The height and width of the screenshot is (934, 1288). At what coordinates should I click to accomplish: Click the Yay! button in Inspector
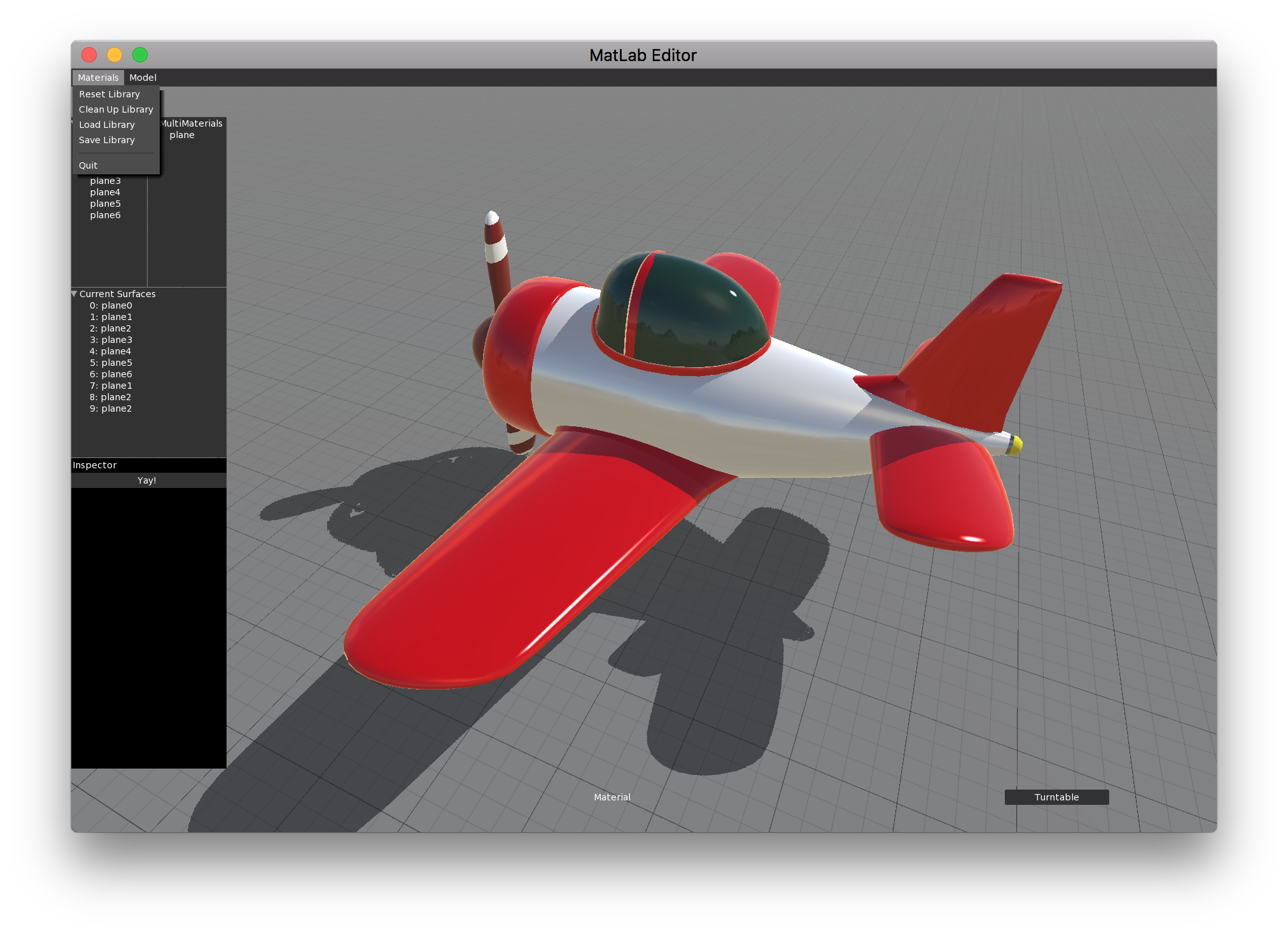coord(148,480)
